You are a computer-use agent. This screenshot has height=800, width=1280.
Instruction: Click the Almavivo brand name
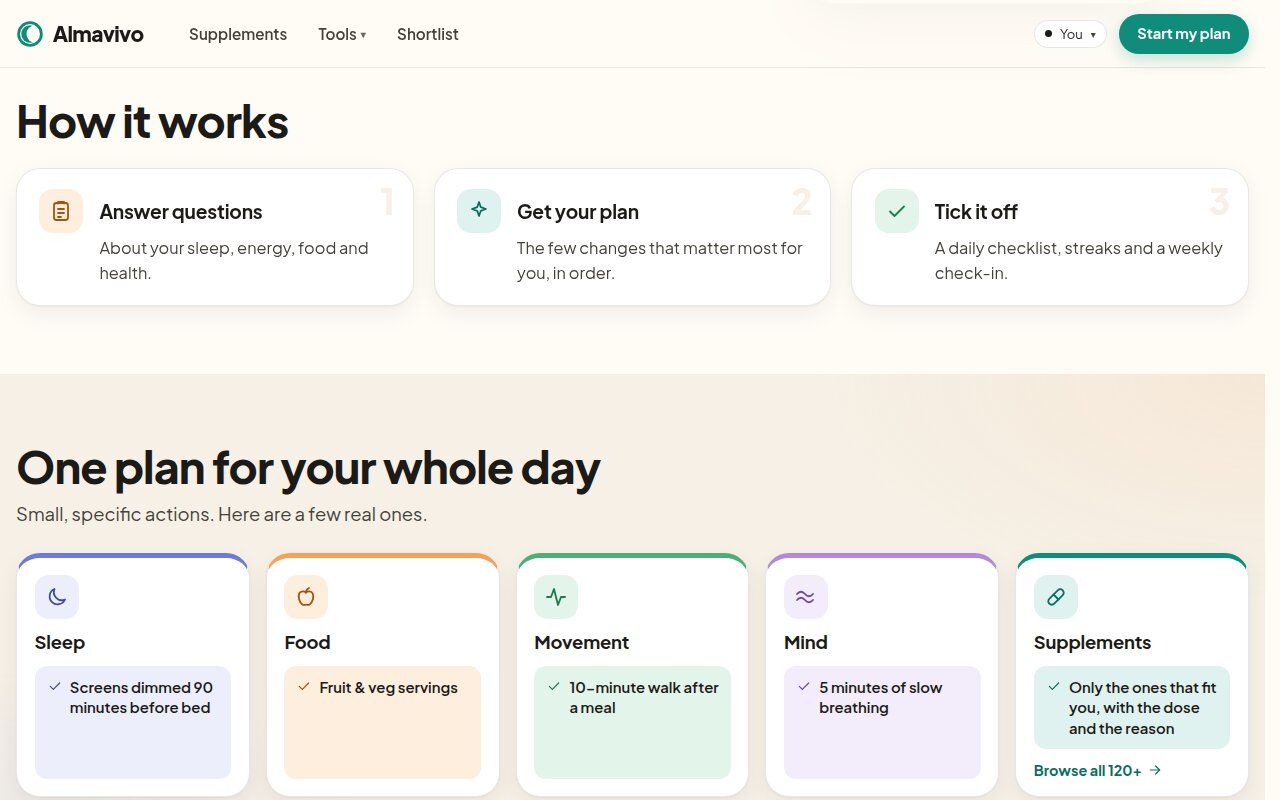coord(98,34)
